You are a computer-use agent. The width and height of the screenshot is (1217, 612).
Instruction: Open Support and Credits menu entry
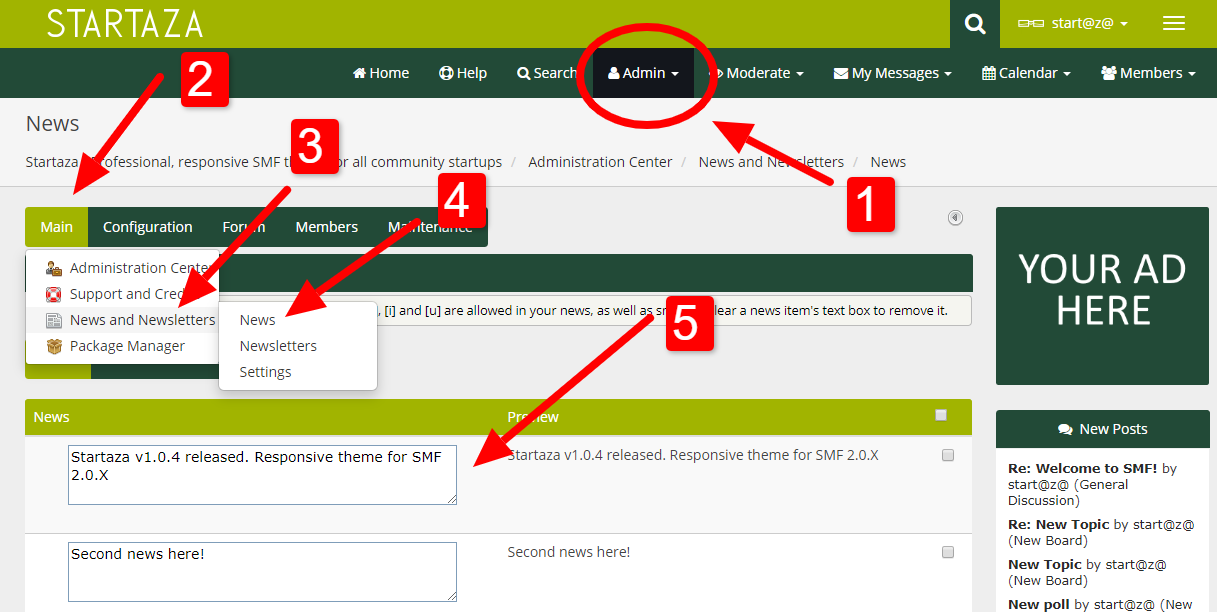pyautogui.click(x=122, y=294)
